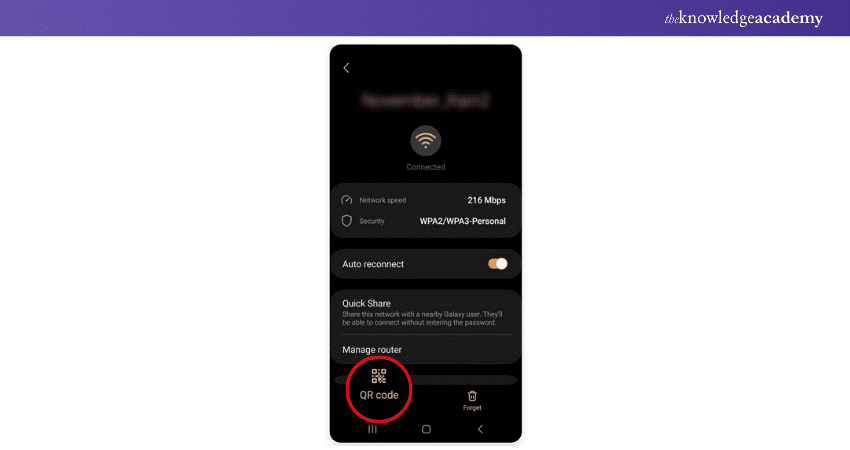The height and width of the screenshot is (450, 850).
Task: Open the QR code sharing option
Action: [x=379, y=385]
